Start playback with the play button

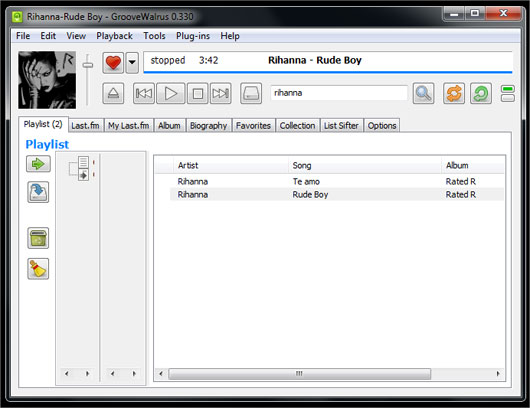171,93
